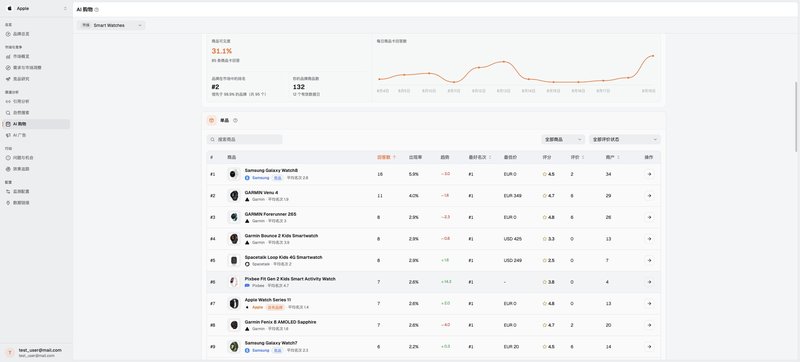Expand the Apple brand switcher at top left

36,9
